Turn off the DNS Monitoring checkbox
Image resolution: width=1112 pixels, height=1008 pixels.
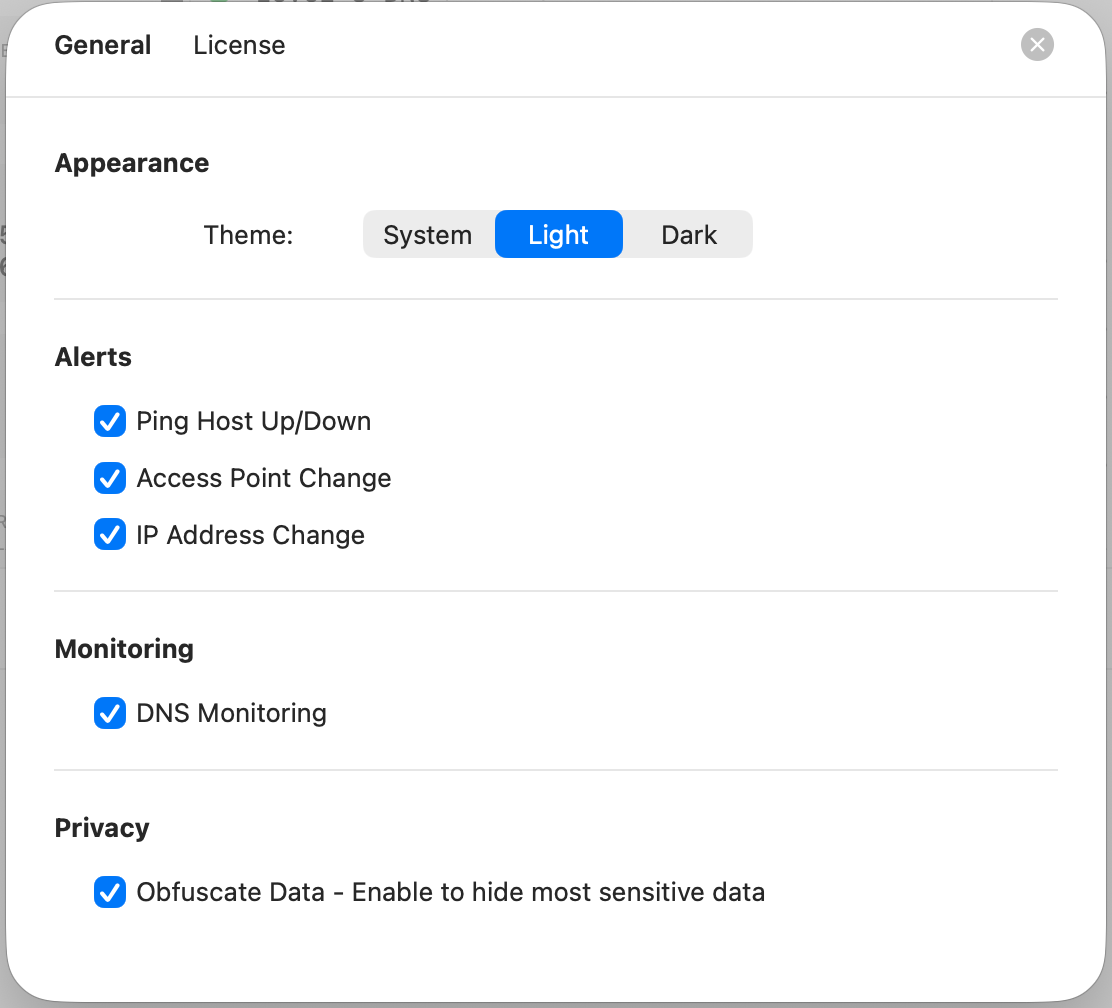109,713
